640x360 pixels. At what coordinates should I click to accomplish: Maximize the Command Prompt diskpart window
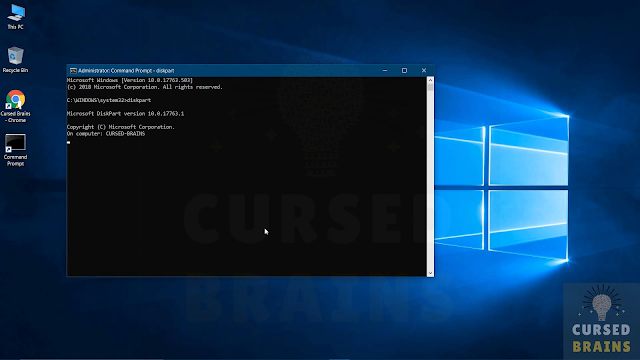(x=404, y=71)
